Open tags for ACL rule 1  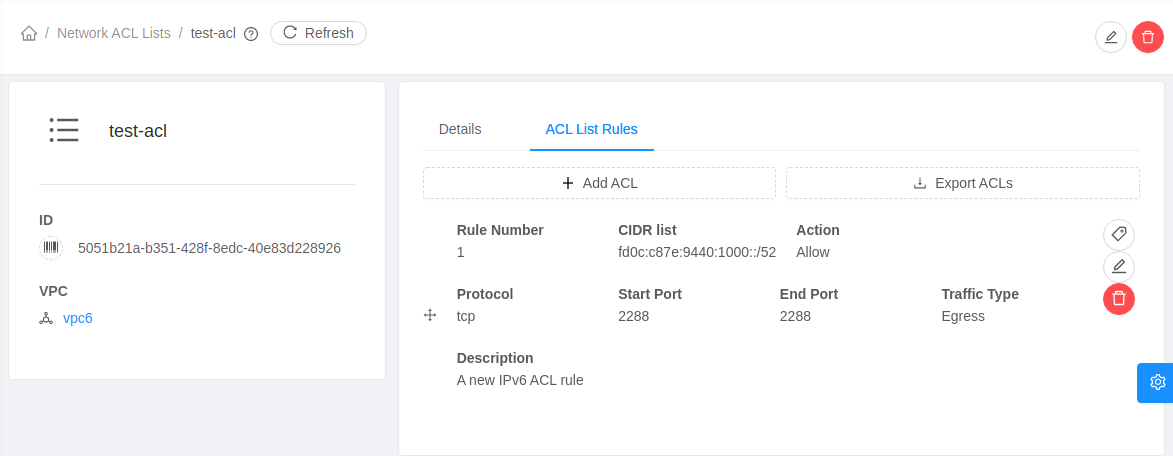pyautogui.click(x=1119, y=234)
